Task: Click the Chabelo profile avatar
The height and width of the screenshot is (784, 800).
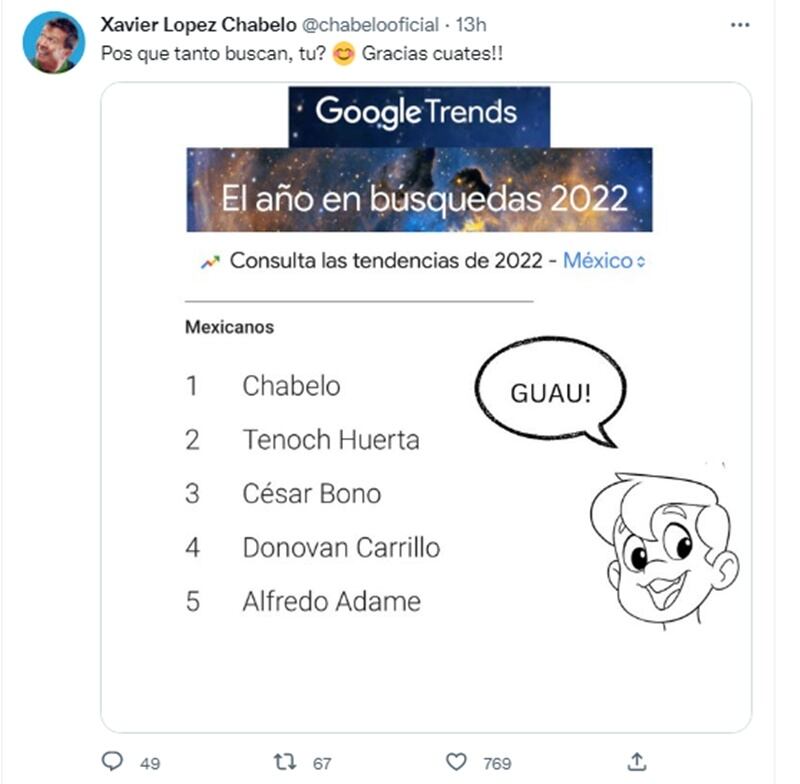Action: coord(53,42)
